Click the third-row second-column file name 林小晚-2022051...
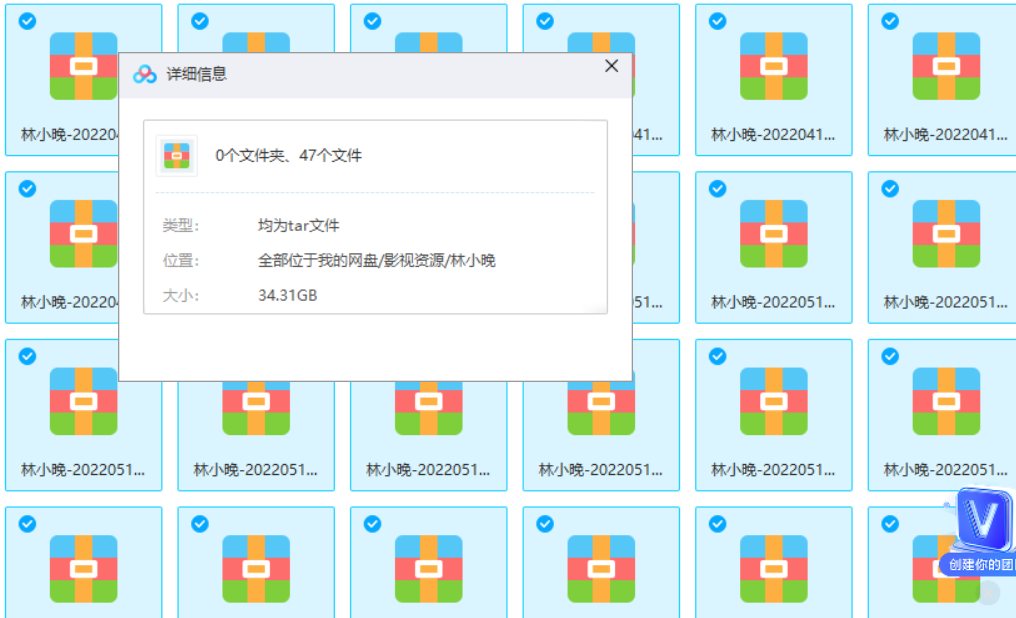Screen dimensions: 1016x618 [x=255, y=470]
